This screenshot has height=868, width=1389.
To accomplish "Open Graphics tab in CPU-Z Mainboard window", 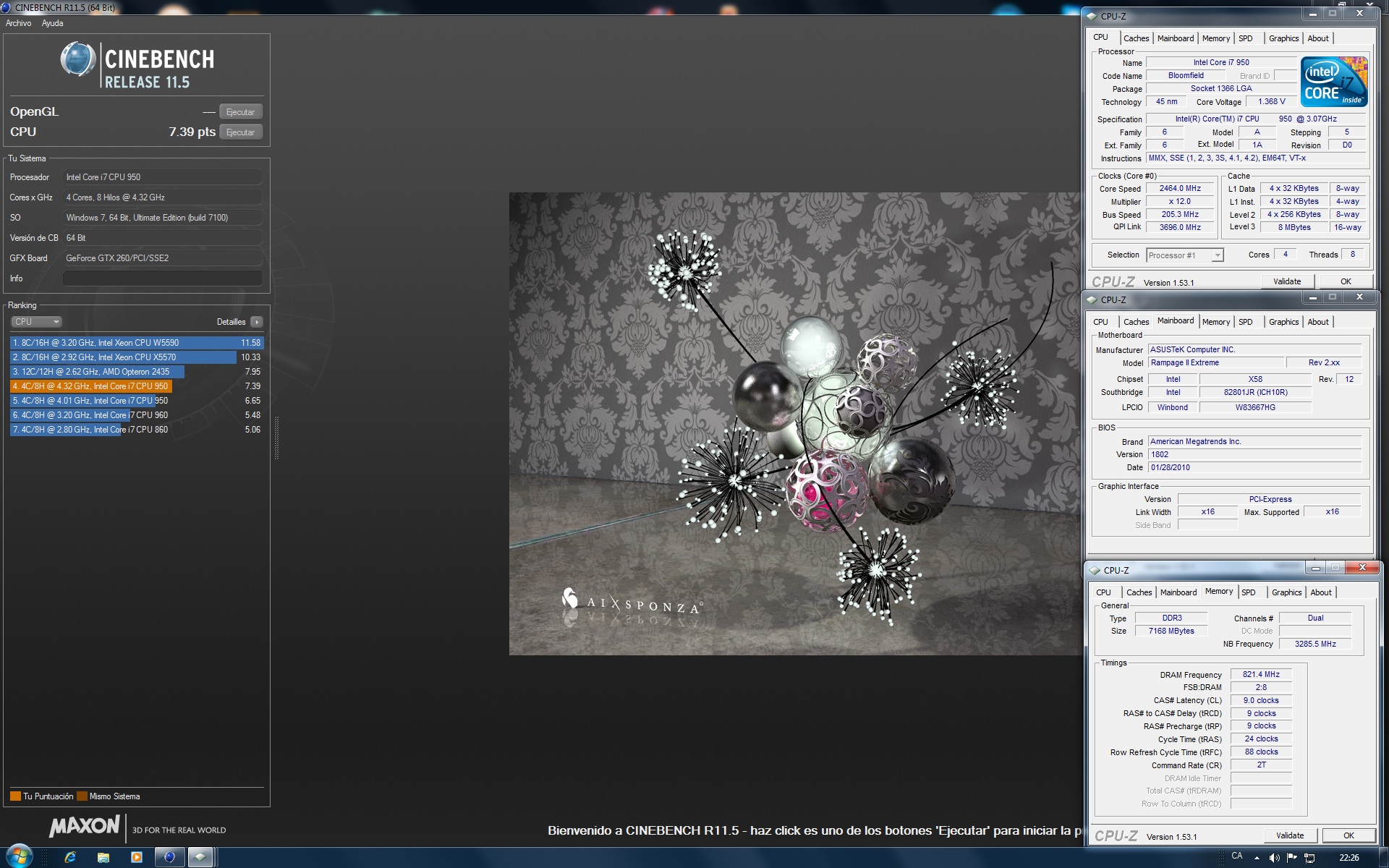I will (x=1284, y=322).
